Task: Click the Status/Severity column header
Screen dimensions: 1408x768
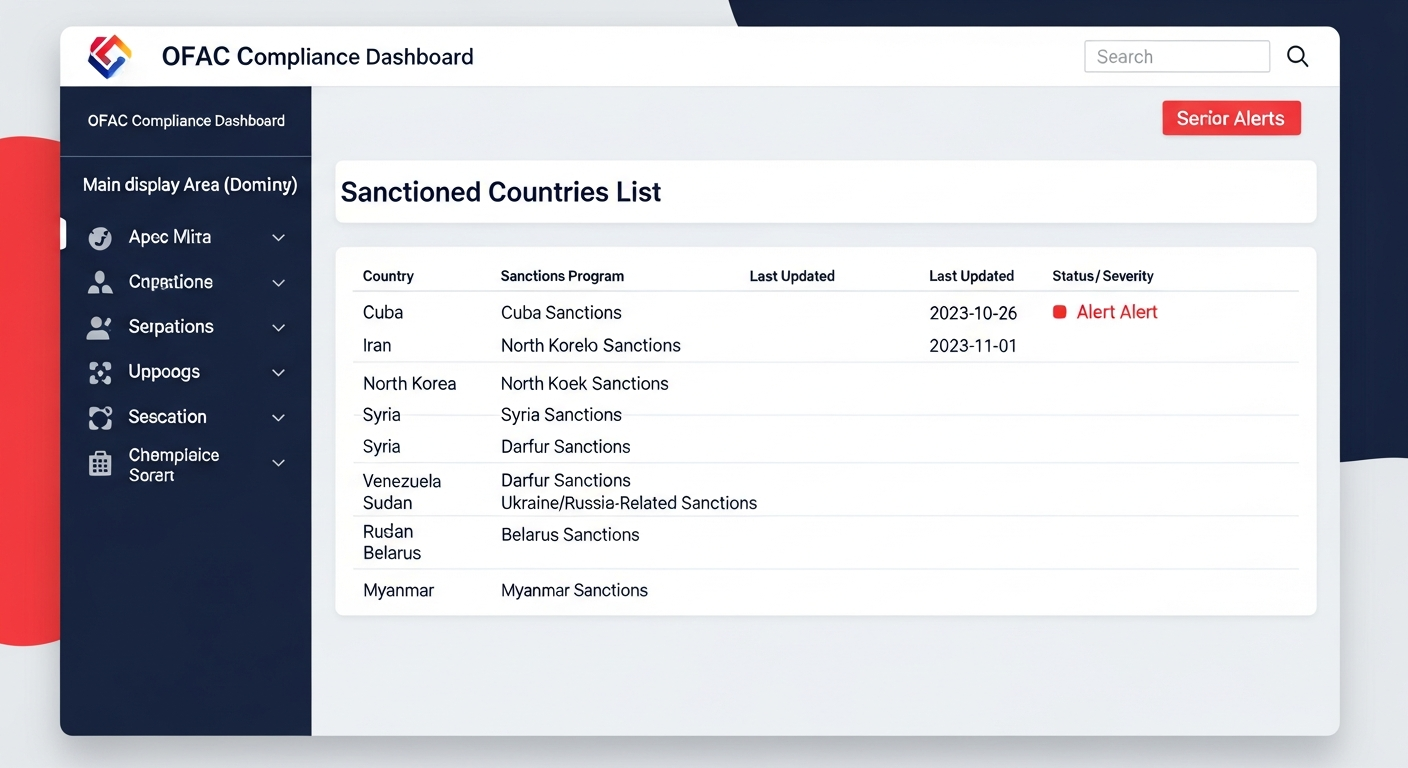Action: pos(1102,276)
